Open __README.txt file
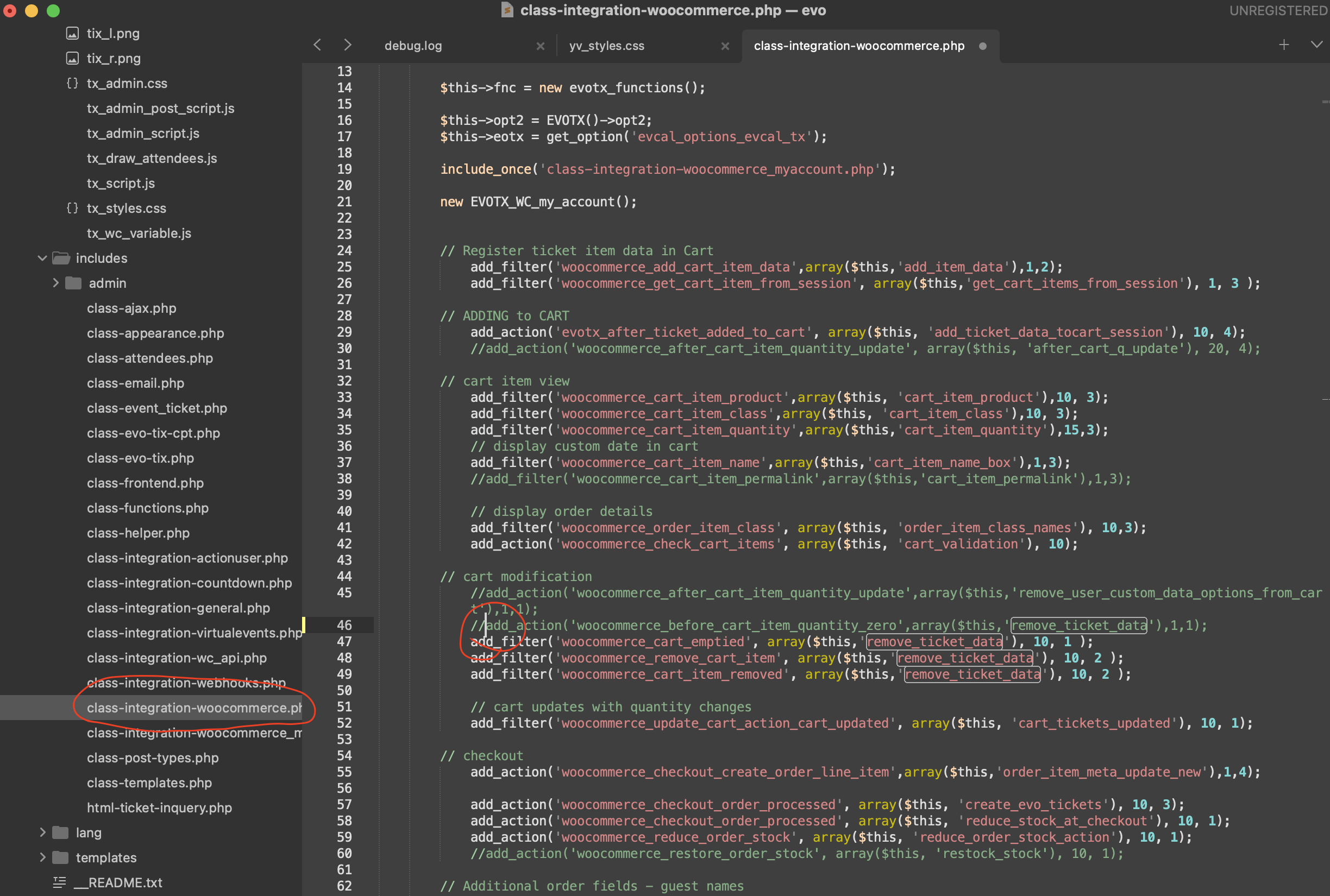 [119, 883]
